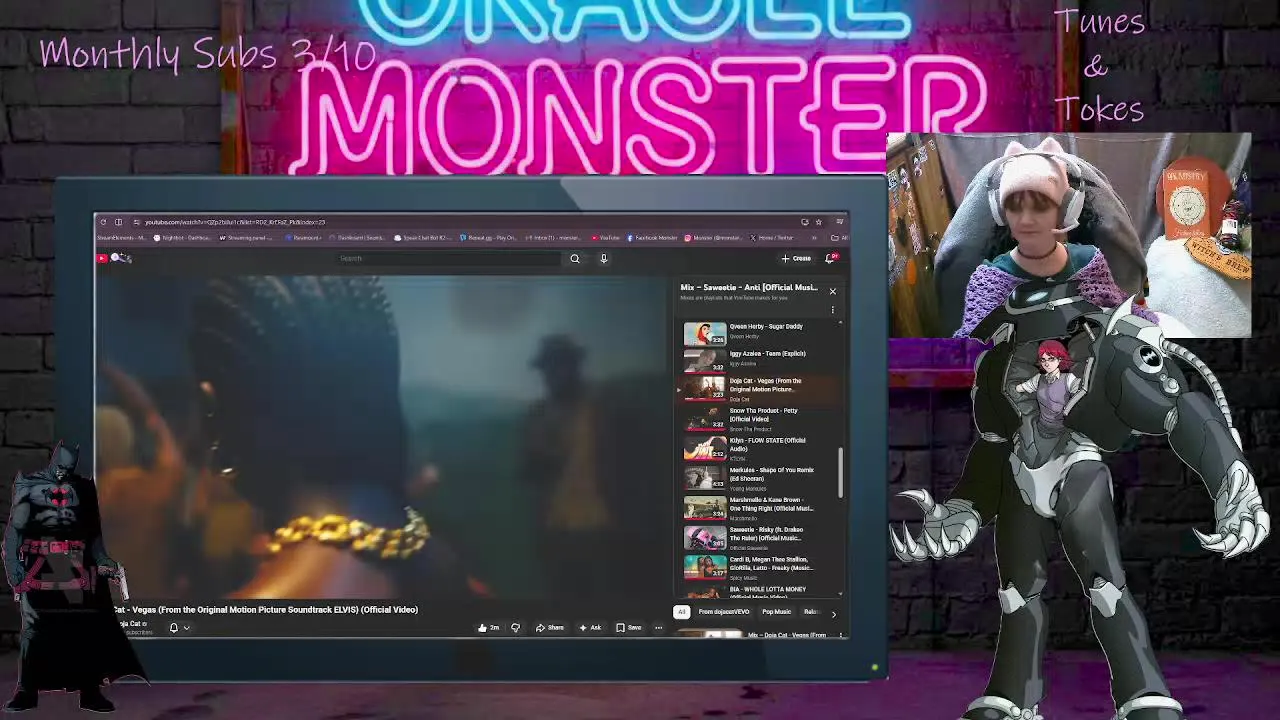1280x720 pixels.
Task: Open the Streaming panel bookmark
Action: (247, 238)
